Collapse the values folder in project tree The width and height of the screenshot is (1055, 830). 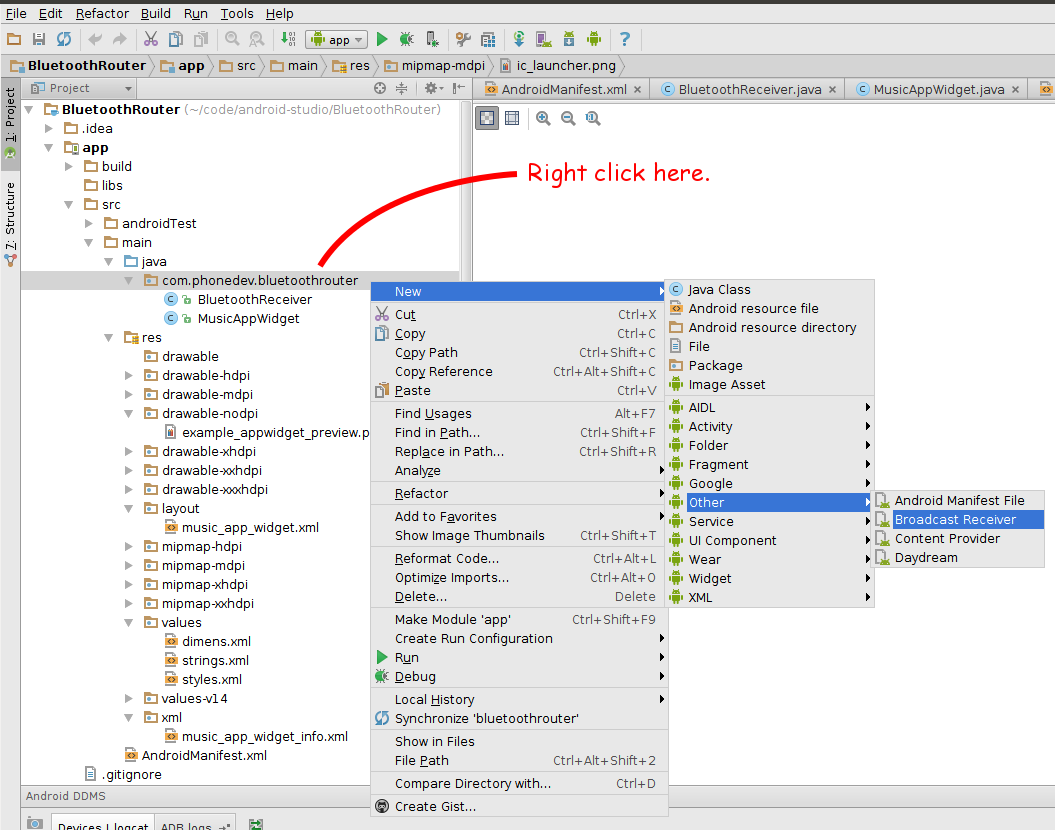(x=128, y=622)
